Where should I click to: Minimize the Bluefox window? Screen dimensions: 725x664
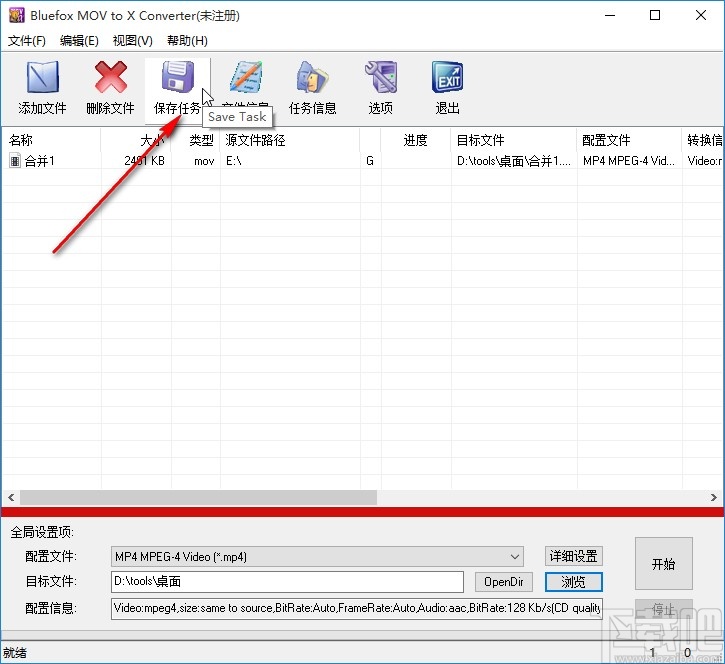click(610, 15)
